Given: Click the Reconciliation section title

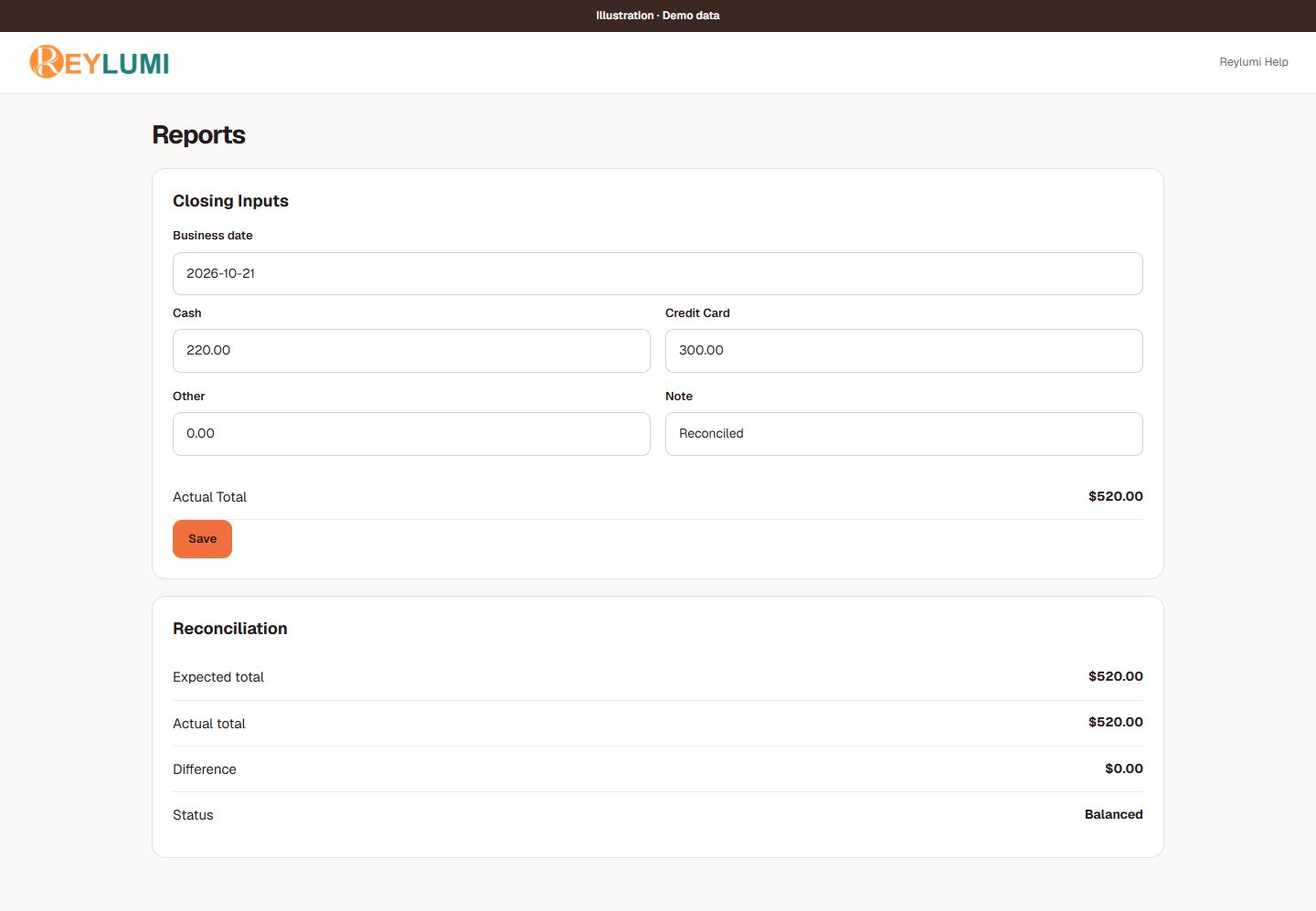Looking at the screenshot, I should pyautogui.click(x=230, y=629).
